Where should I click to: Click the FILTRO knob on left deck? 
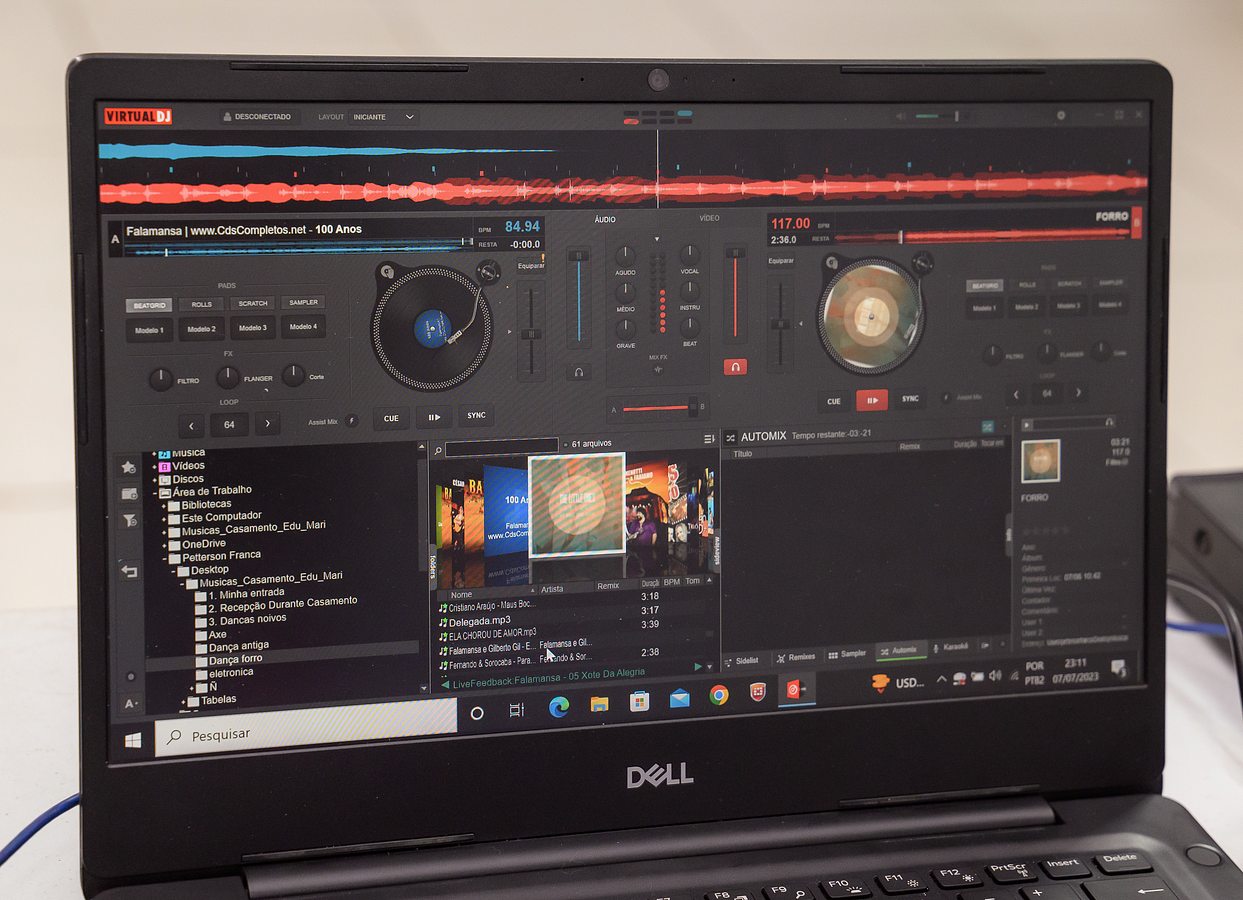point(160,379)
